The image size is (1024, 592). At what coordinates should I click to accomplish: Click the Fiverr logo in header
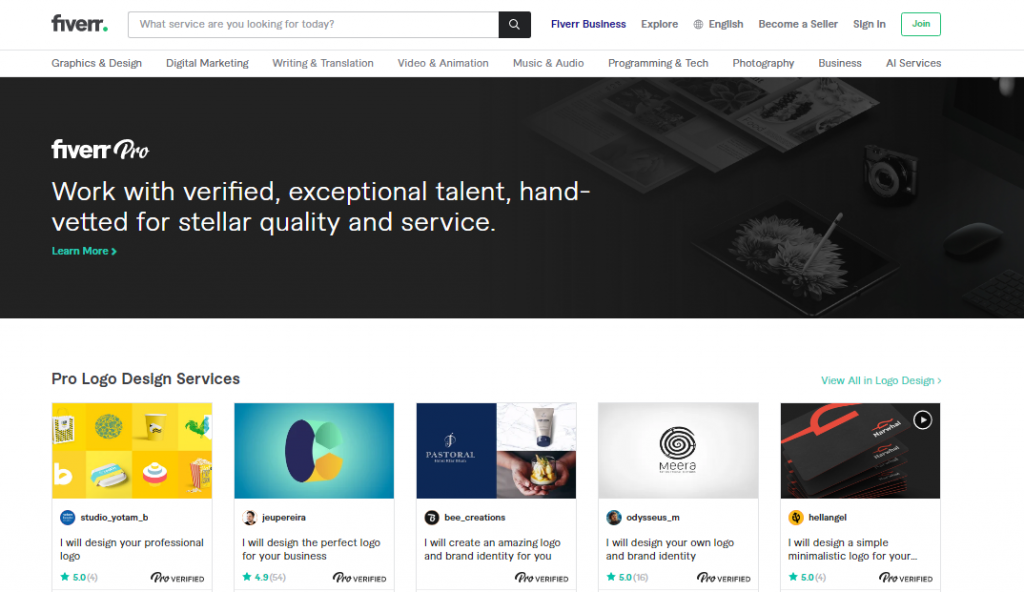click(x=79, y=24)
